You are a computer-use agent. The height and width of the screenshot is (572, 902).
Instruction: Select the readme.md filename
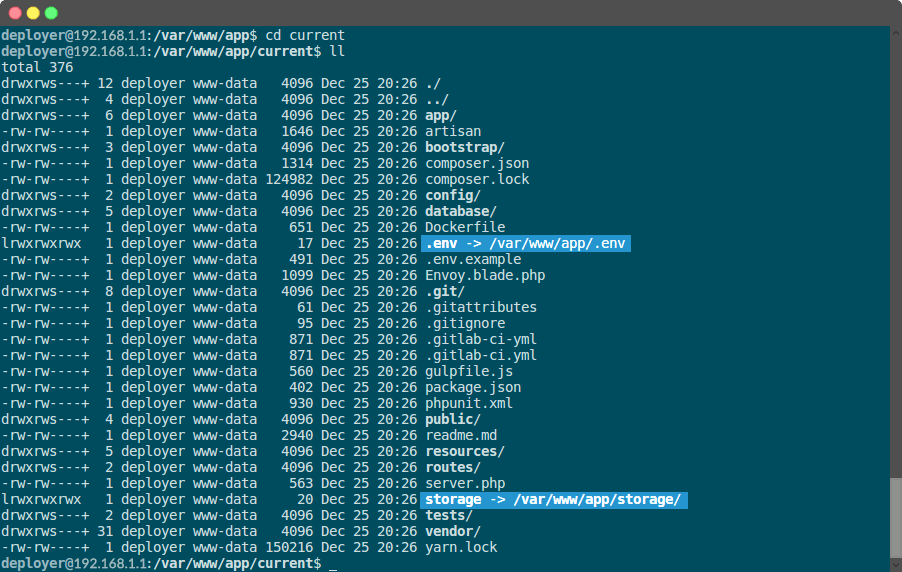[x=461, y=435]
